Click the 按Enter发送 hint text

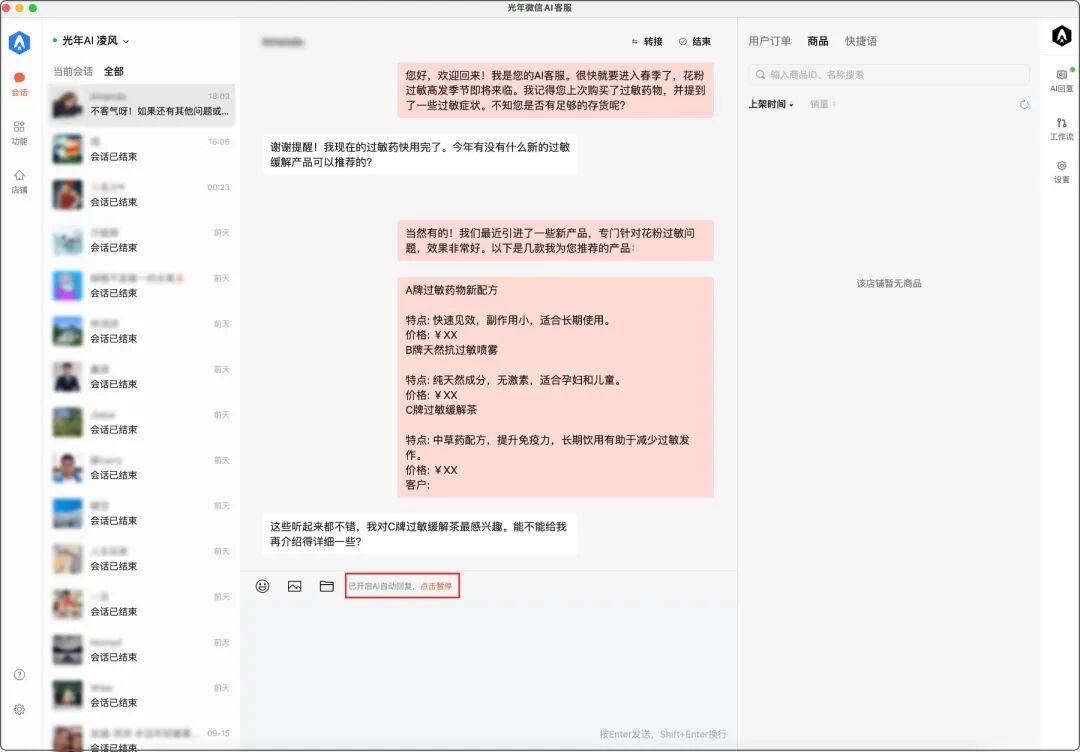(663, 734)
